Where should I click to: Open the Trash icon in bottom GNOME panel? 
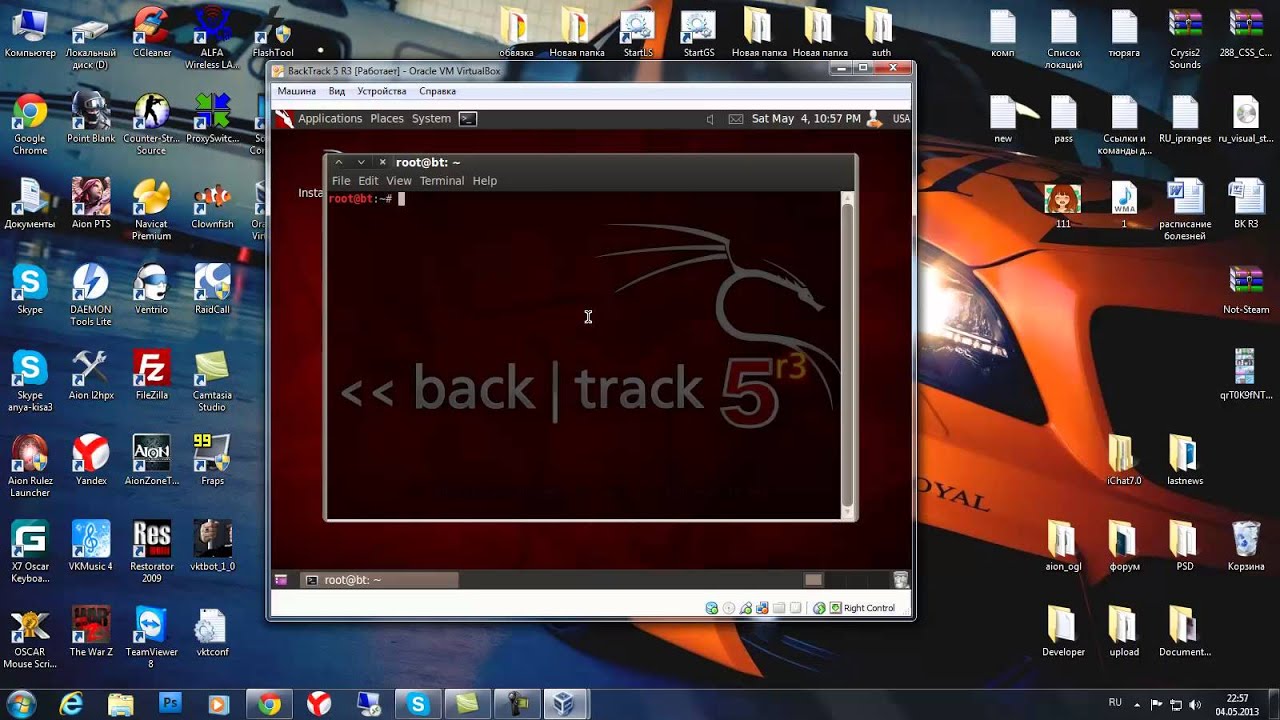[900, 580]
